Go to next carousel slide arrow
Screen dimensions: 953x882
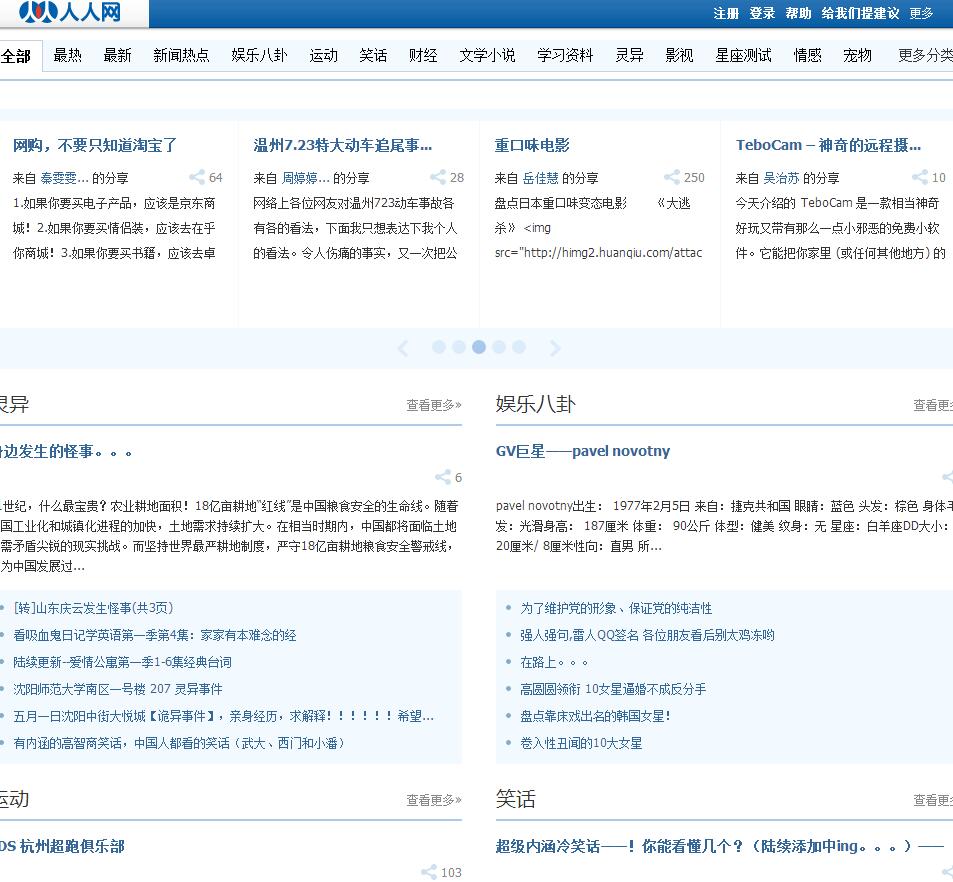tap(554, 348)
